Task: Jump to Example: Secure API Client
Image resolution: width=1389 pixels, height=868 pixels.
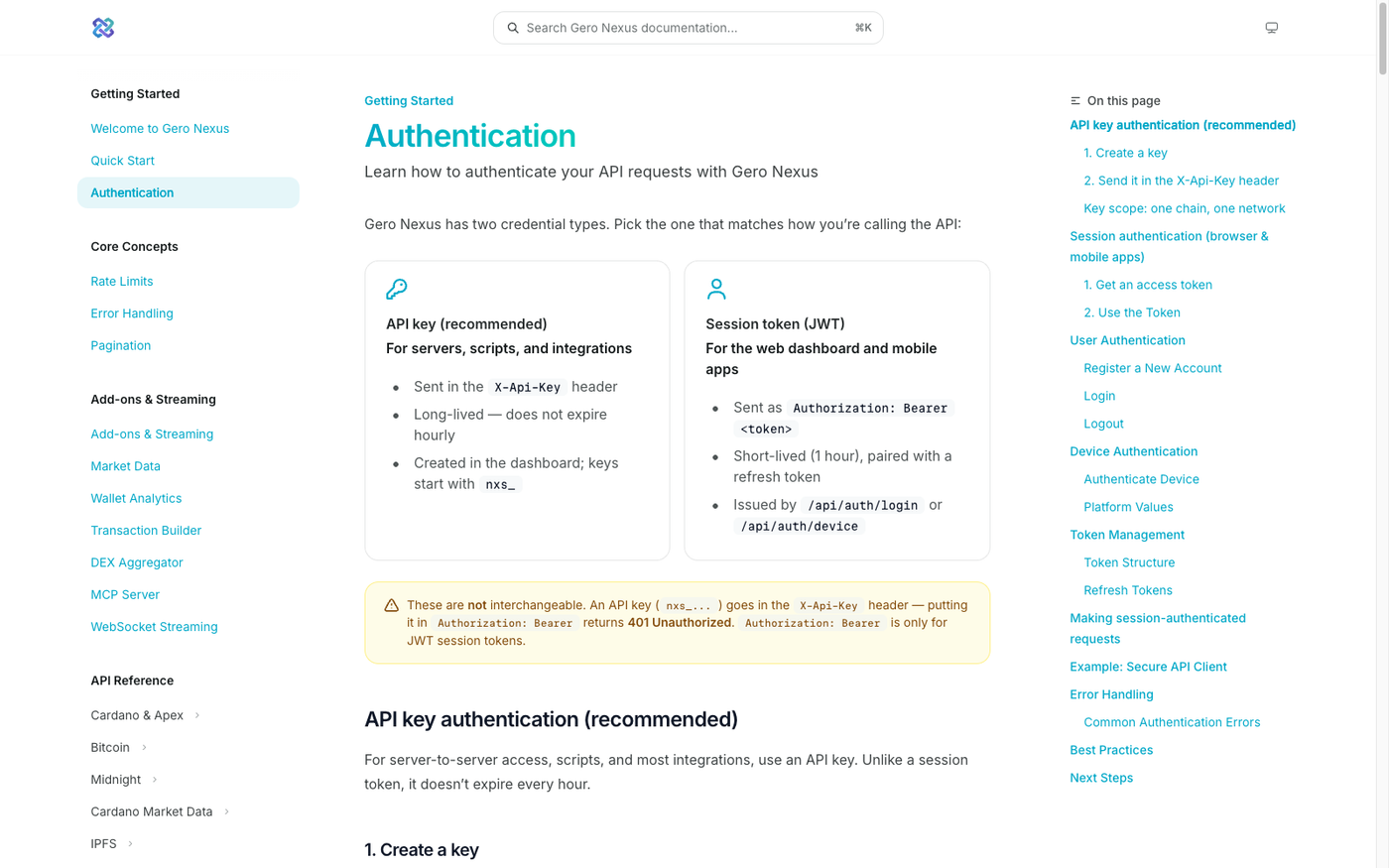Action: click(x=1148, y=667)
